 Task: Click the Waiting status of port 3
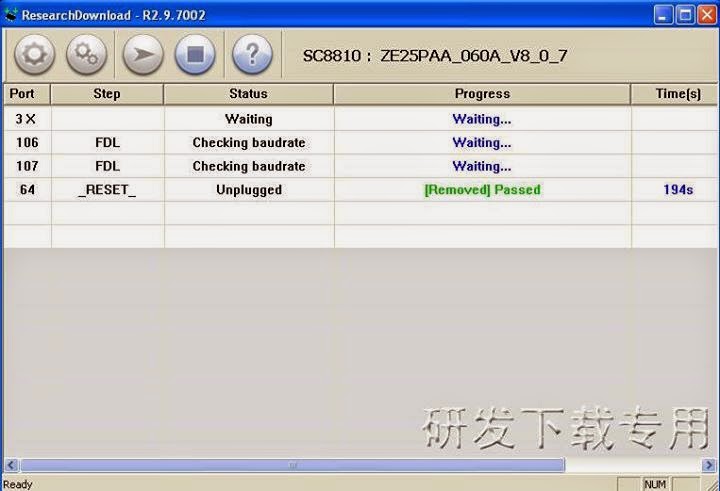pos(249,119)
